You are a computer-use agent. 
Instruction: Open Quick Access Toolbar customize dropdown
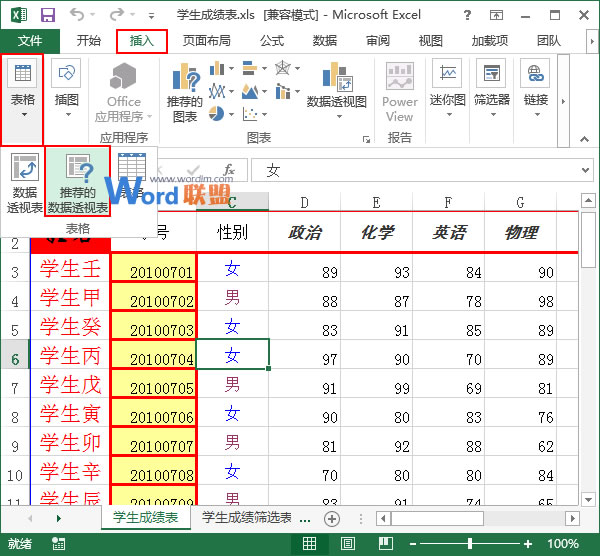[152, 16]
